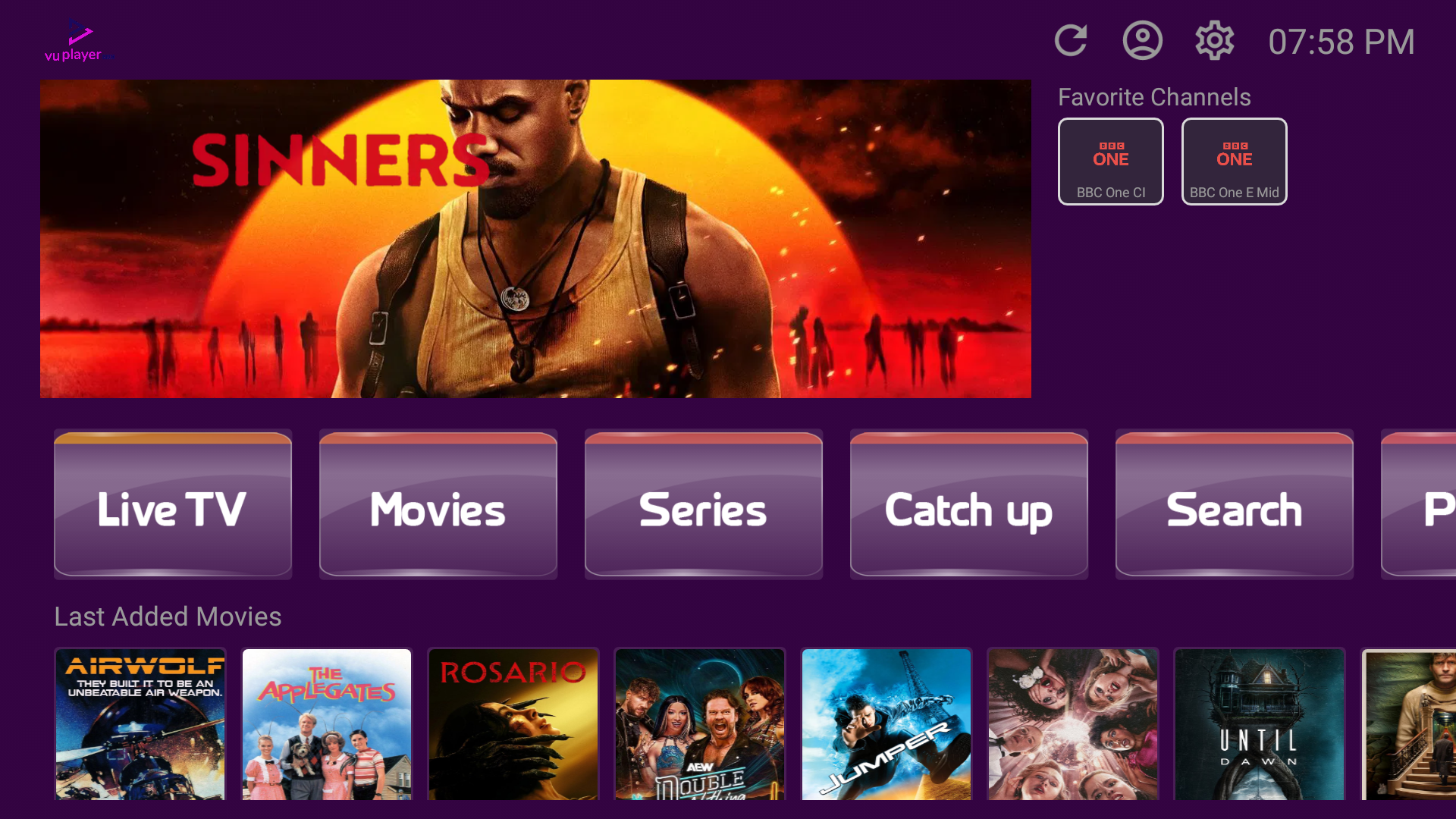1456x819 pixels.
Task: Select the Until Dawn movie poster
Action: [x=1260, y=724]
